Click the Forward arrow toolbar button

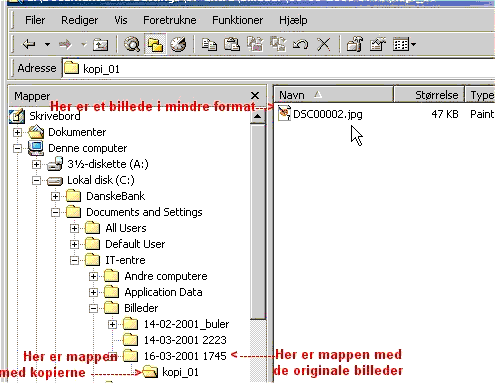click(65, 44)
